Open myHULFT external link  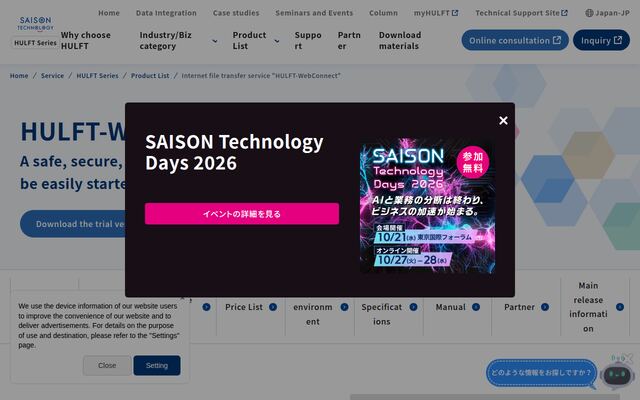click(x=436, y=13)
